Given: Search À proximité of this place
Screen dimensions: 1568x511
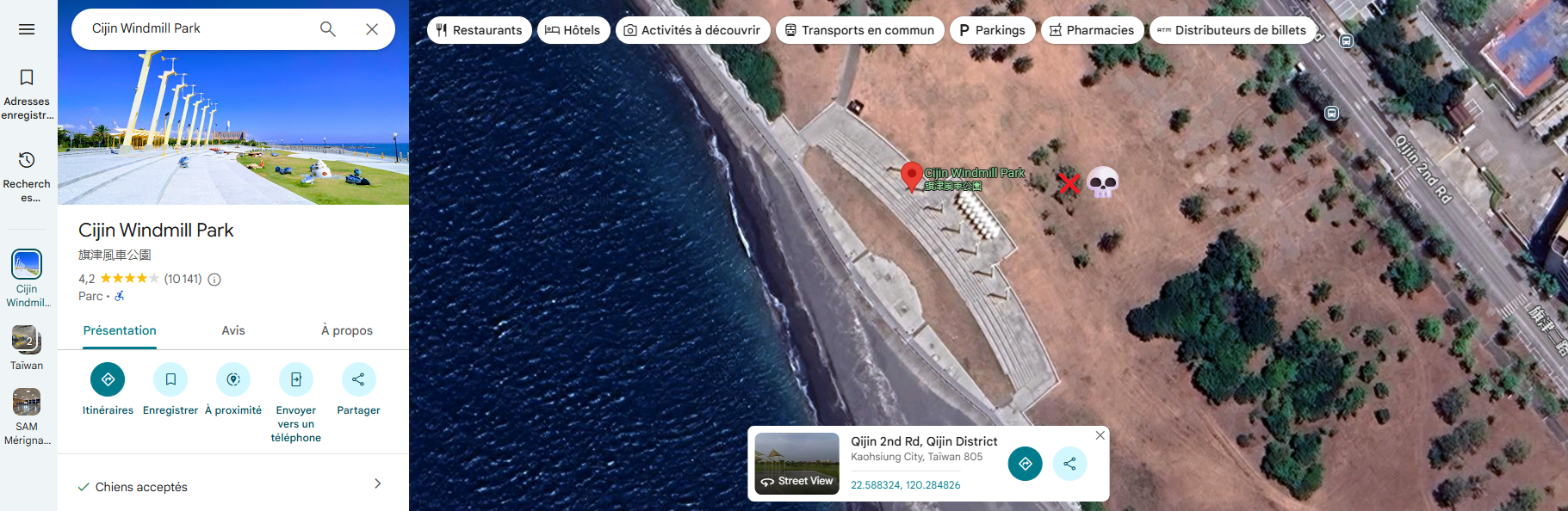Looking at the screenshot, I should click(233, 379).
